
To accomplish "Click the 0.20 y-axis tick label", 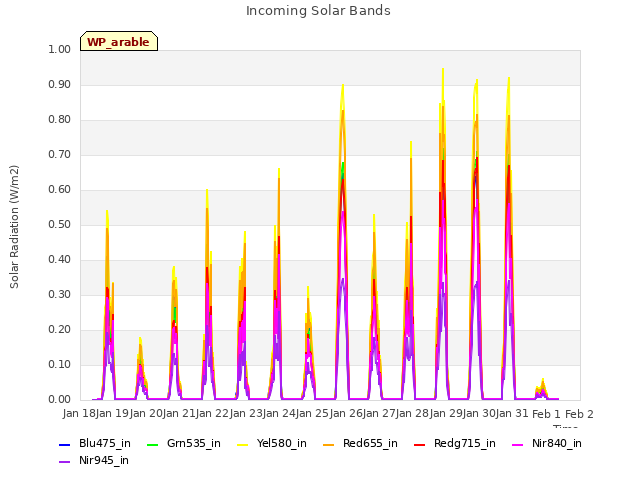I will tap(60, 330).
